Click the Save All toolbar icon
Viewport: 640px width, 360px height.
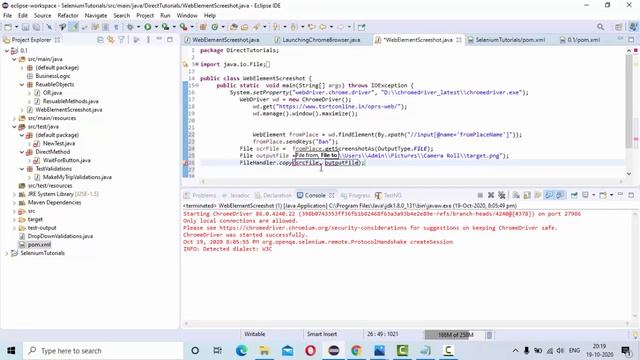36,27
